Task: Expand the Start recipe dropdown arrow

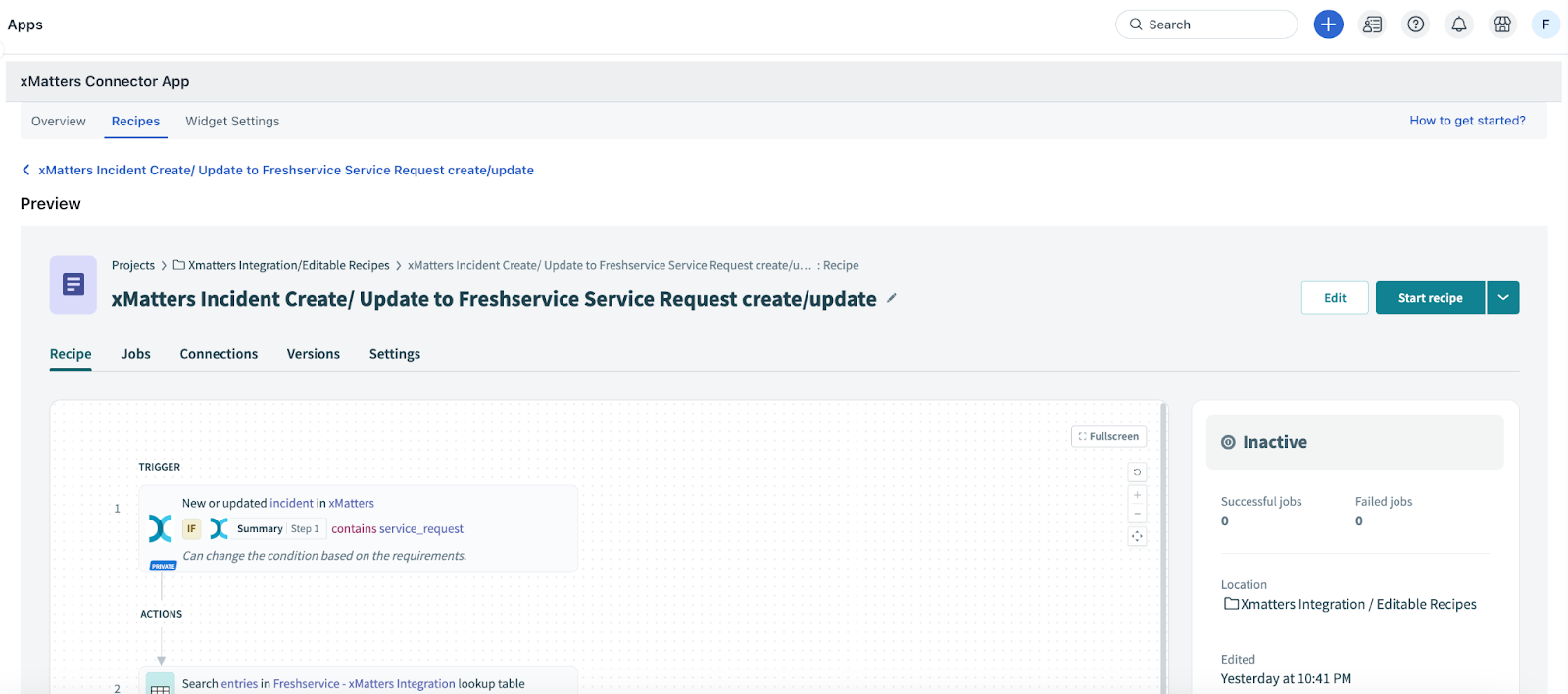Action: coord(1503,298)
